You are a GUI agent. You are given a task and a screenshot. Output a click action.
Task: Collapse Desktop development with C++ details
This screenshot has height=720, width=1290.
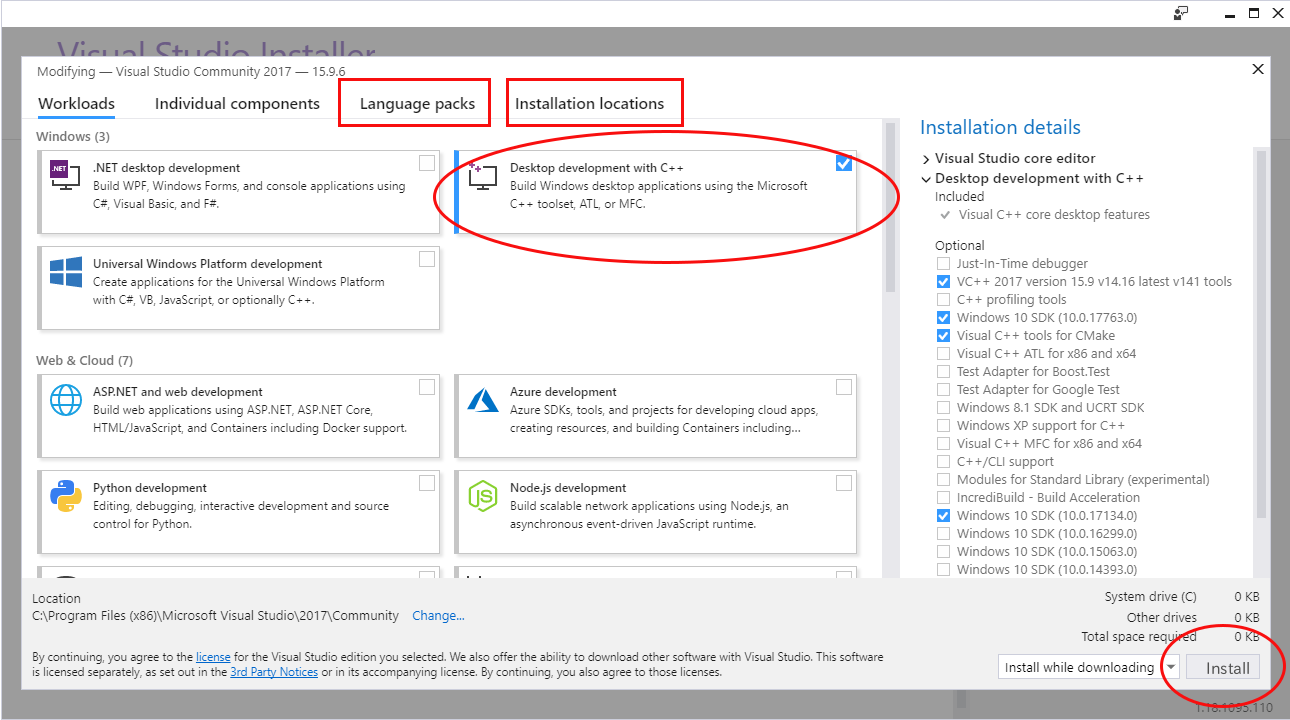coord(926,179)
